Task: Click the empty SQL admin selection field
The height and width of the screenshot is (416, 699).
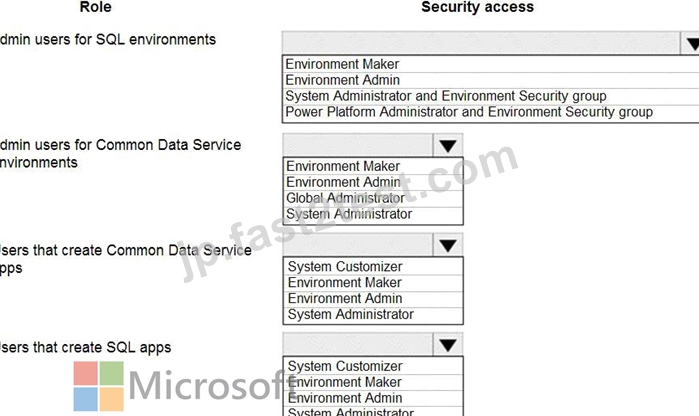Action: pos(481,43)
